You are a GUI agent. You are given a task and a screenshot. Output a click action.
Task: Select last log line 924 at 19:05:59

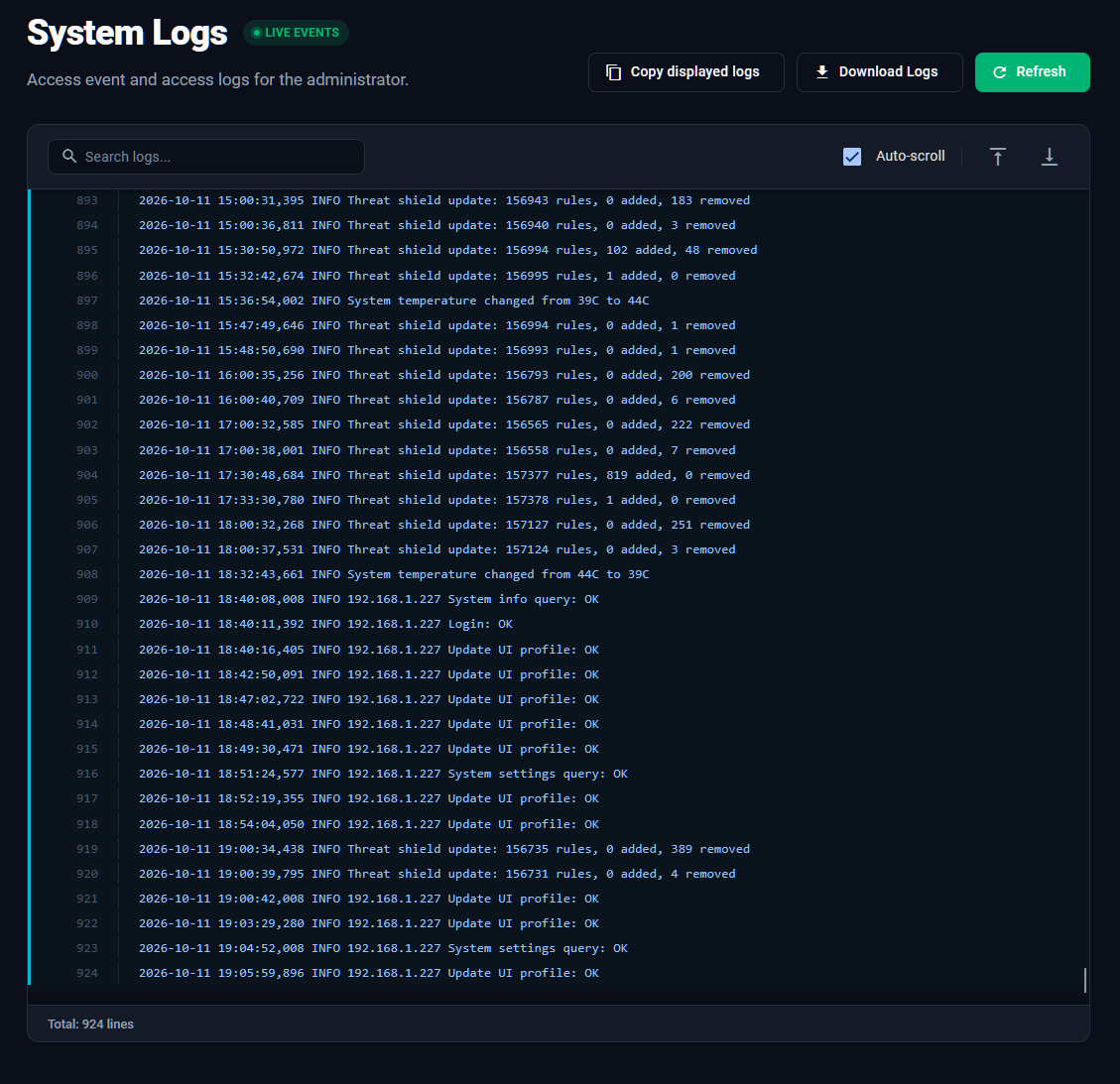[559, 973]
